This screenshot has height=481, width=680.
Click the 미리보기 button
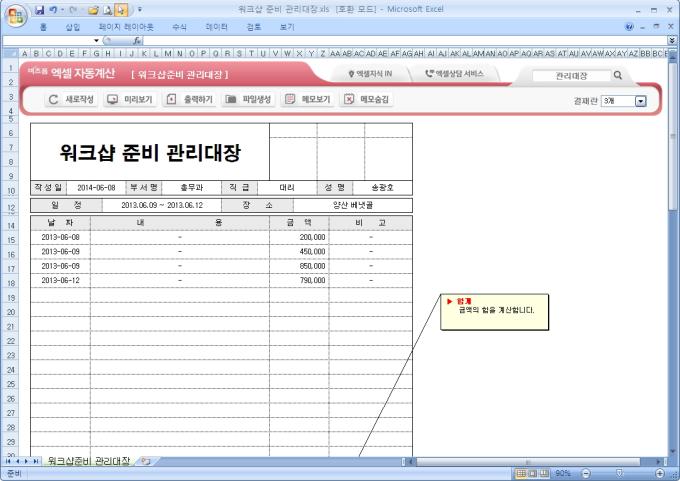click(x=130, y=99)
